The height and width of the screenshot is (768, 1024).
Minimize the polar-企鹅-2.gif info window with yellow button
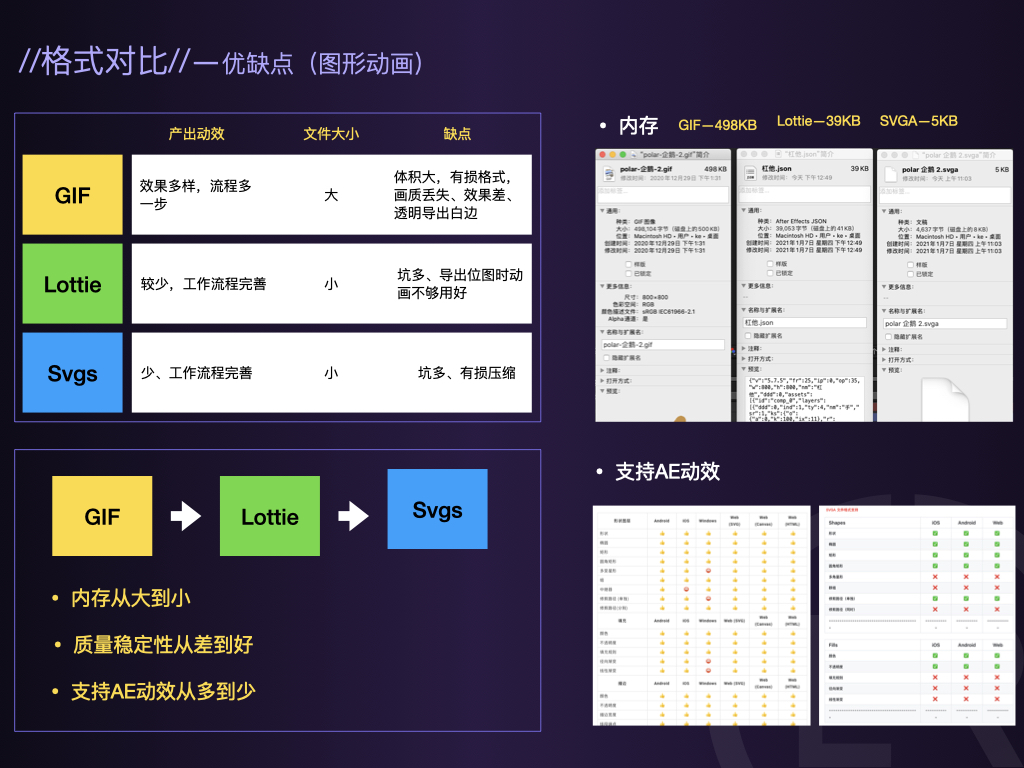(613, 155)
